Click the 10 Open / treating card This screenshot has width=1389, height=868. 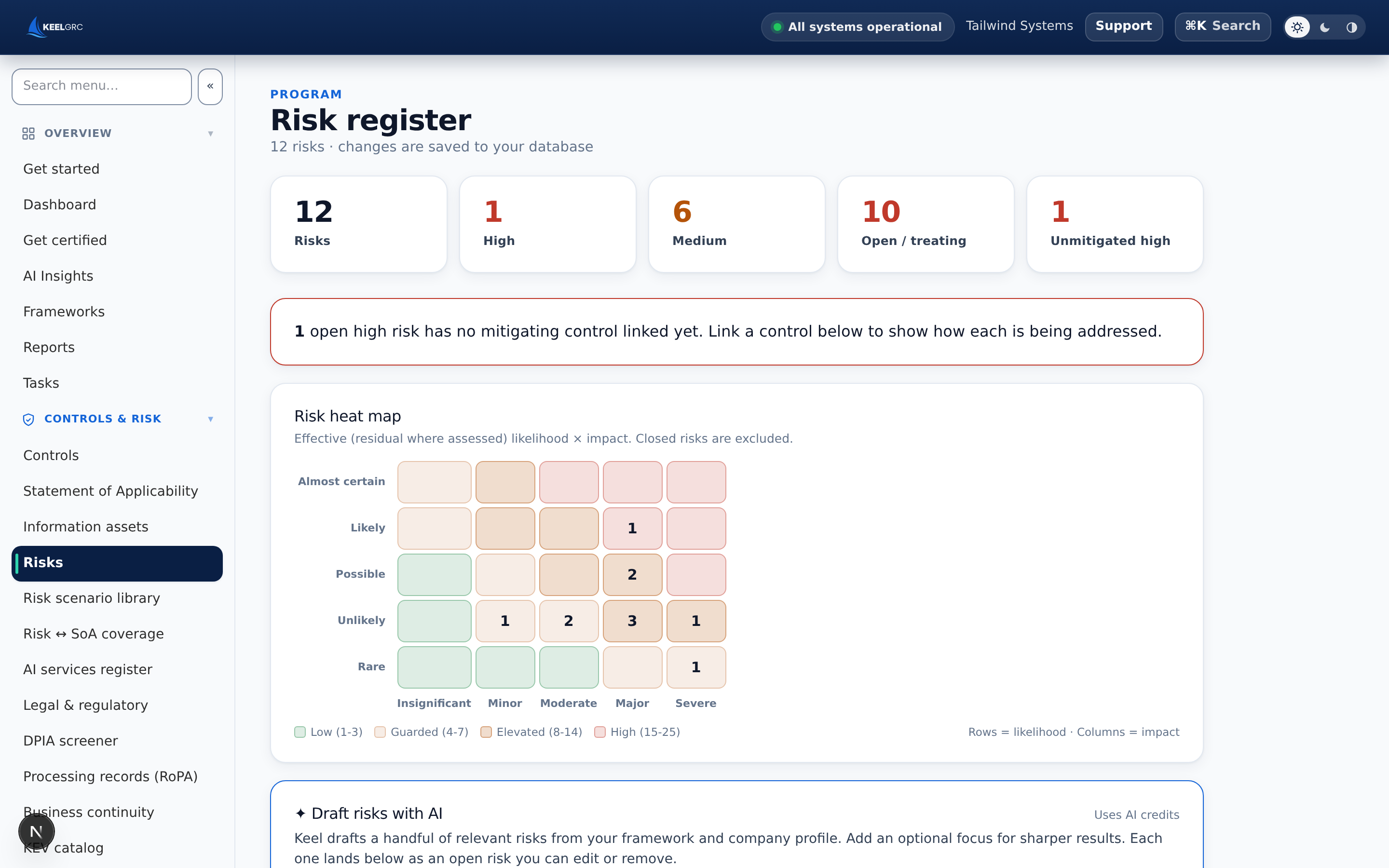pyautogui.click(x=926, y=224)
